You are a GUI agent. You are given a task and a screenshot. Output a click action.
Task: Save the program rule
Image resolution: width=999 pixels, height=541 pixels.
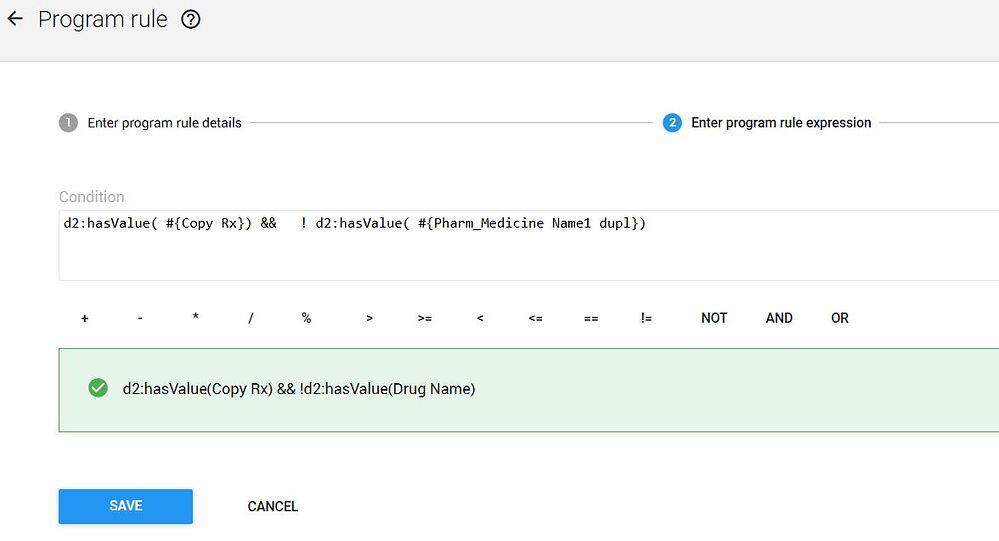pyautogui.click(x=125, y=506)
